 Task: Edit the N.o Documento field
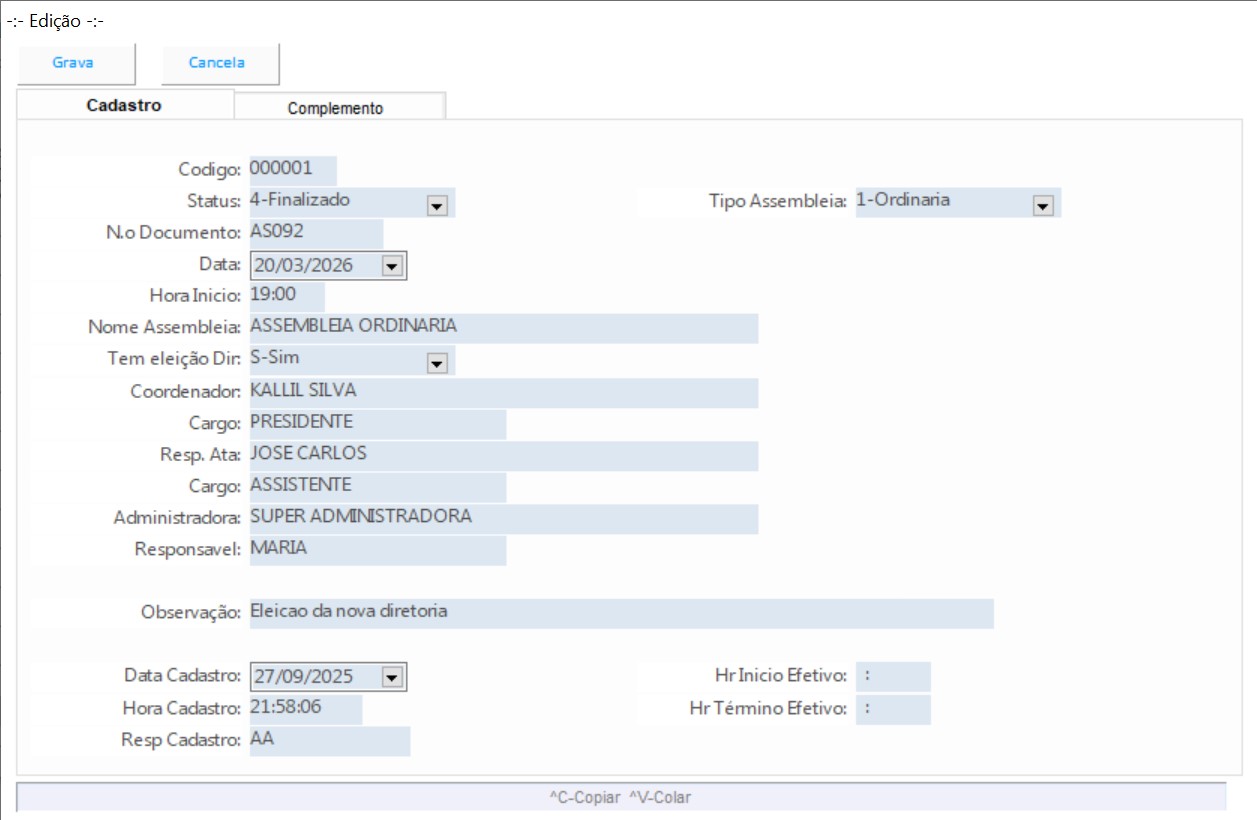[315, 232]
